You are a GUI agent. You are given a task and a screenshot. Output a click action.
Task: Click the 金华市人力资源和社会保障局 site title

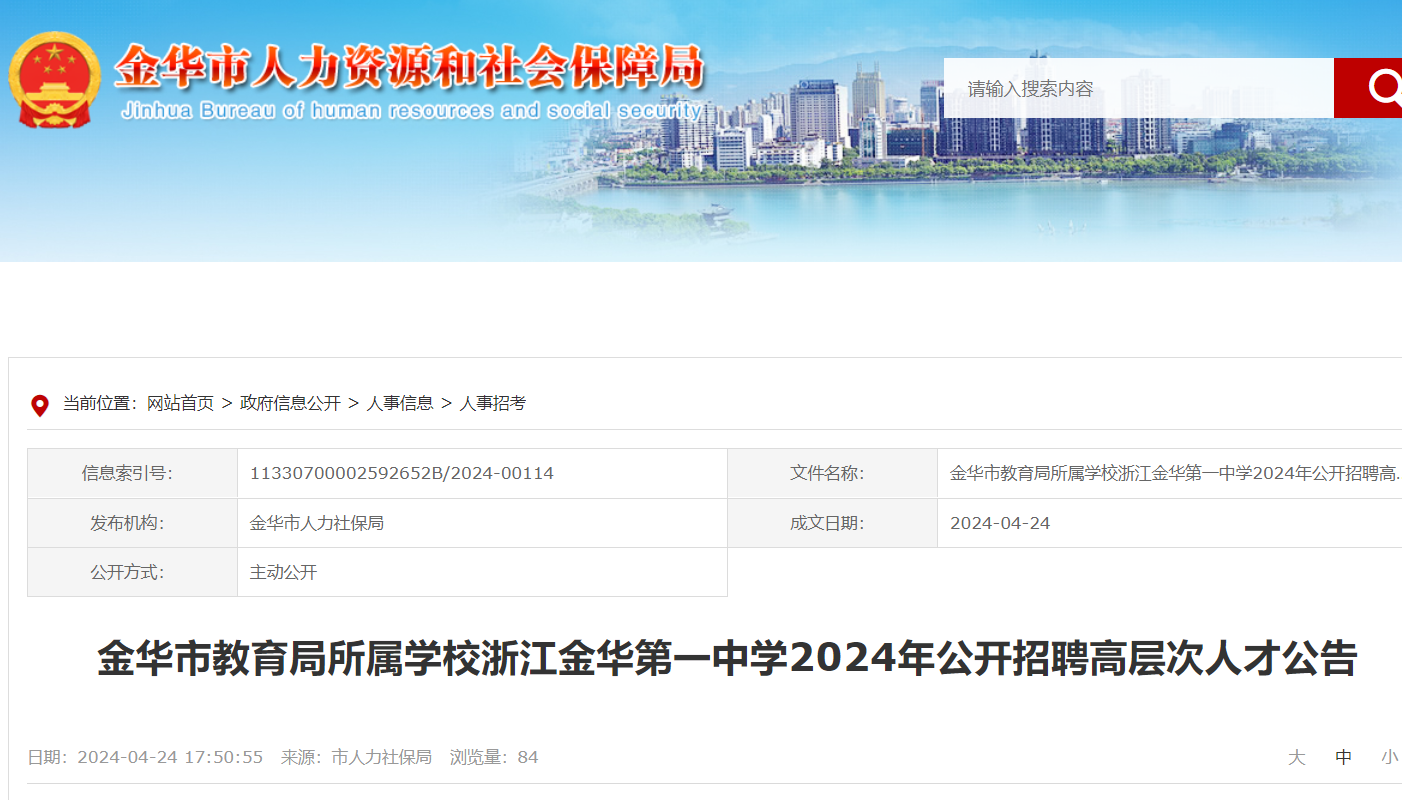tap(409, 67)
